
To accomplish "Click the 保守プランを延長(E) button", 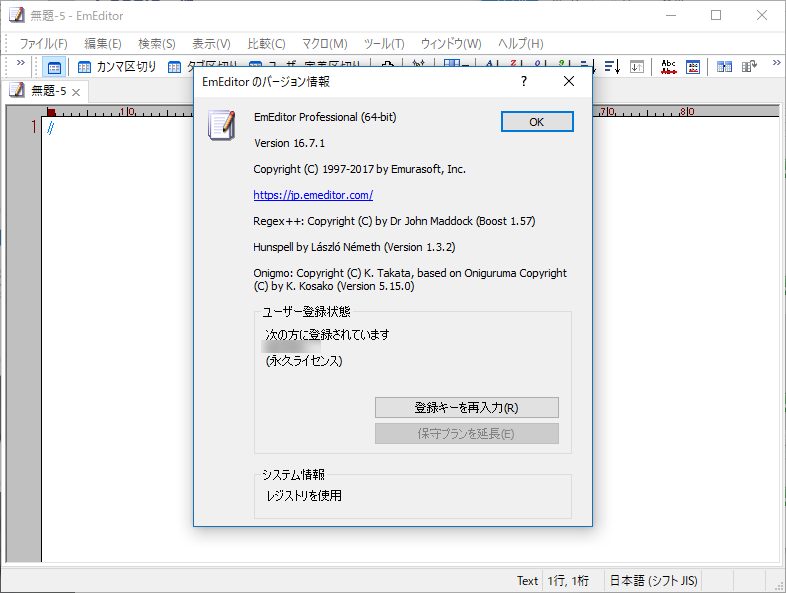I will tap(466, 434).
